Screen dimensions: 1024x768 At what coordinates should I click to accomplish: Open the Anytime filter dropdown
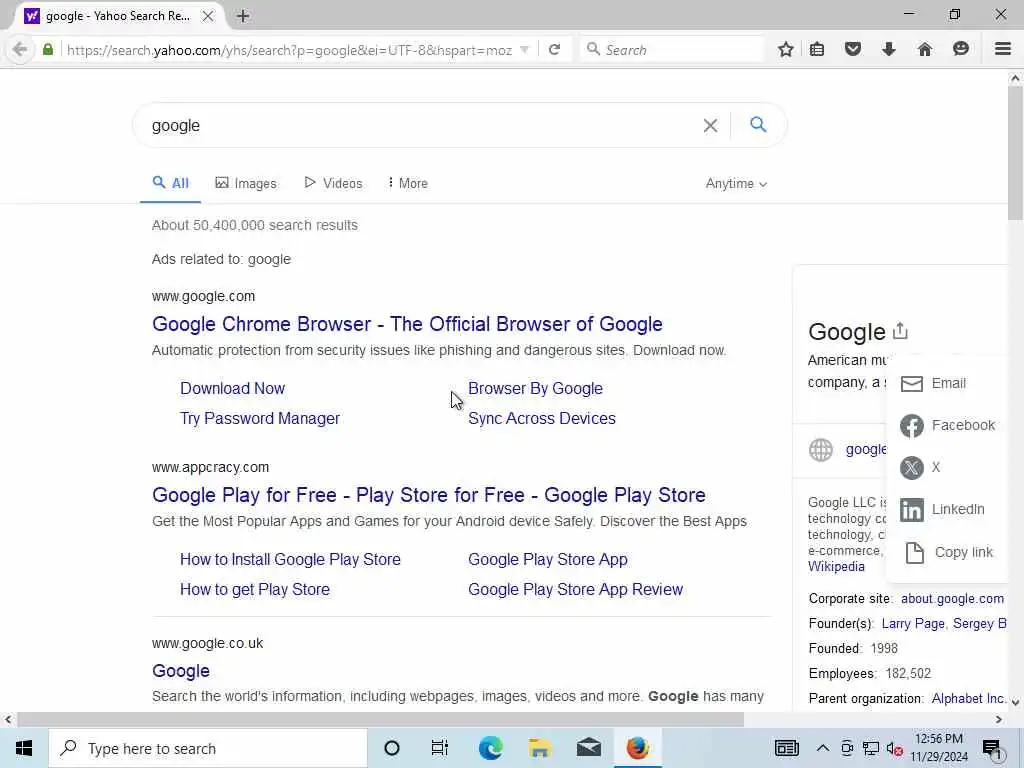tap(736, 184)
